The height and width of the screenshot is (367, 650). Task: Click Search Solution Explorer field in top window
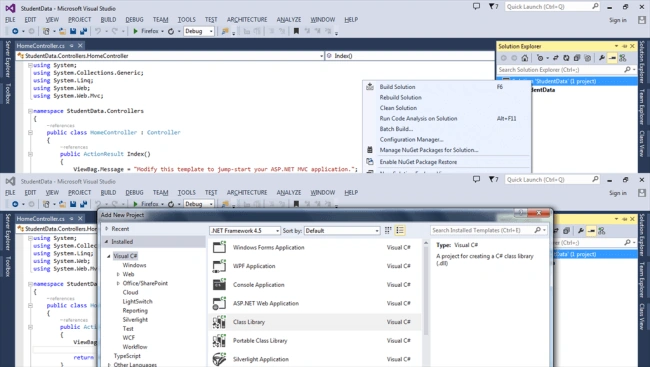tap(567, 70)
